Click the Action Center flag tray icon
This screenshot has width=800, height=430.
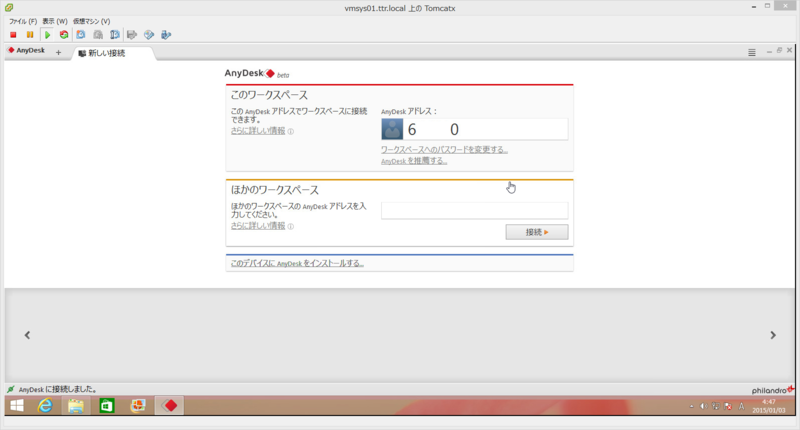(728, 407)
